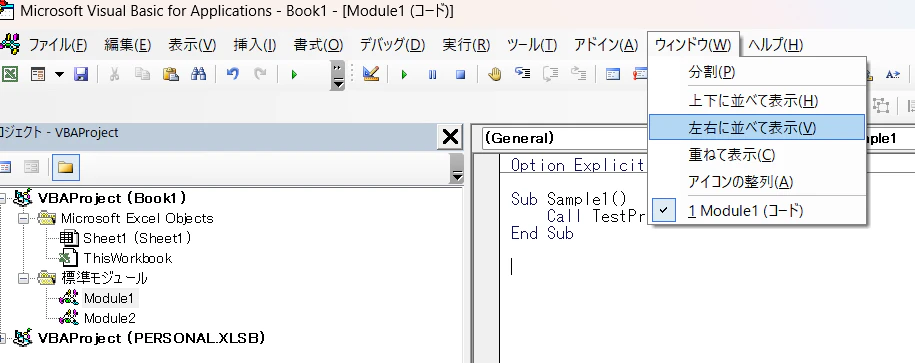Click the Sub Sample1() code line
This screenshot has width=915, height=363.
pyautogui.click(x=569, y=199)
